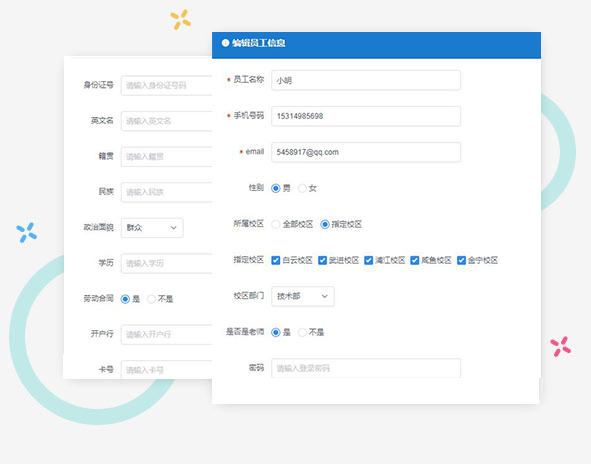The width and height of the screenshot is (591, 464).
Task: Select 是 for 劳动合同
Action: point(125,299)
